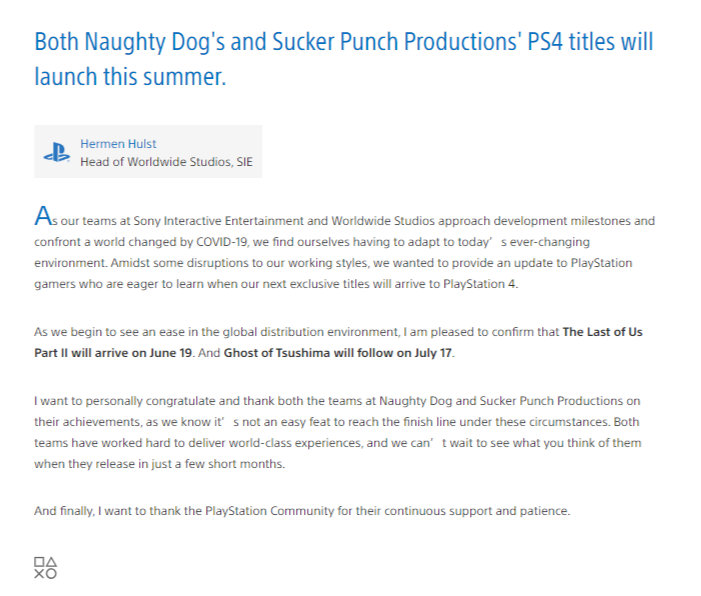This screenshot has height=596, width=701.
Task: Click the blue article headline title
Action: click(x=344, y=59)
